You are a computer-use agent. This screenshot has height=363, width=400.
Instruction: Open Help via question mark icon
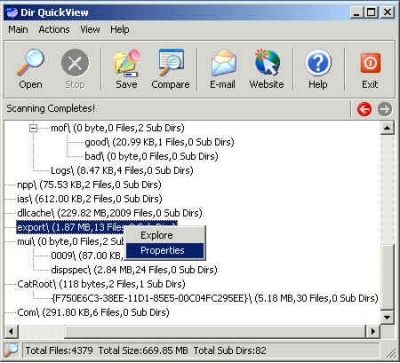[318, 63]
